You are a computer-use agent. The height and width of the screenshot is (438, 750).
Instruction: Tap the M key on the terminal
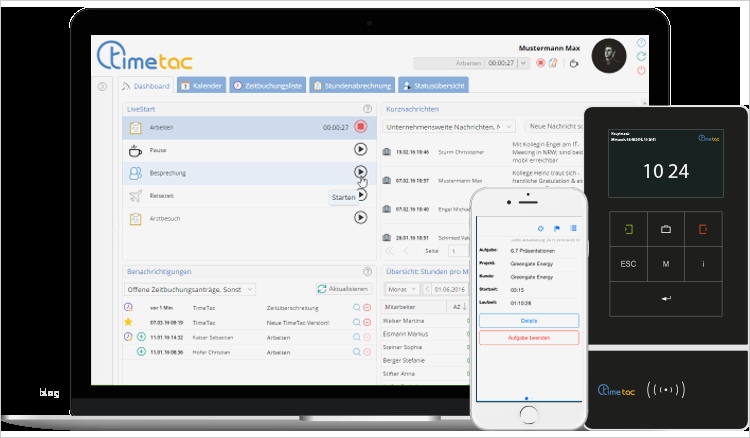(x=666, y=264)
